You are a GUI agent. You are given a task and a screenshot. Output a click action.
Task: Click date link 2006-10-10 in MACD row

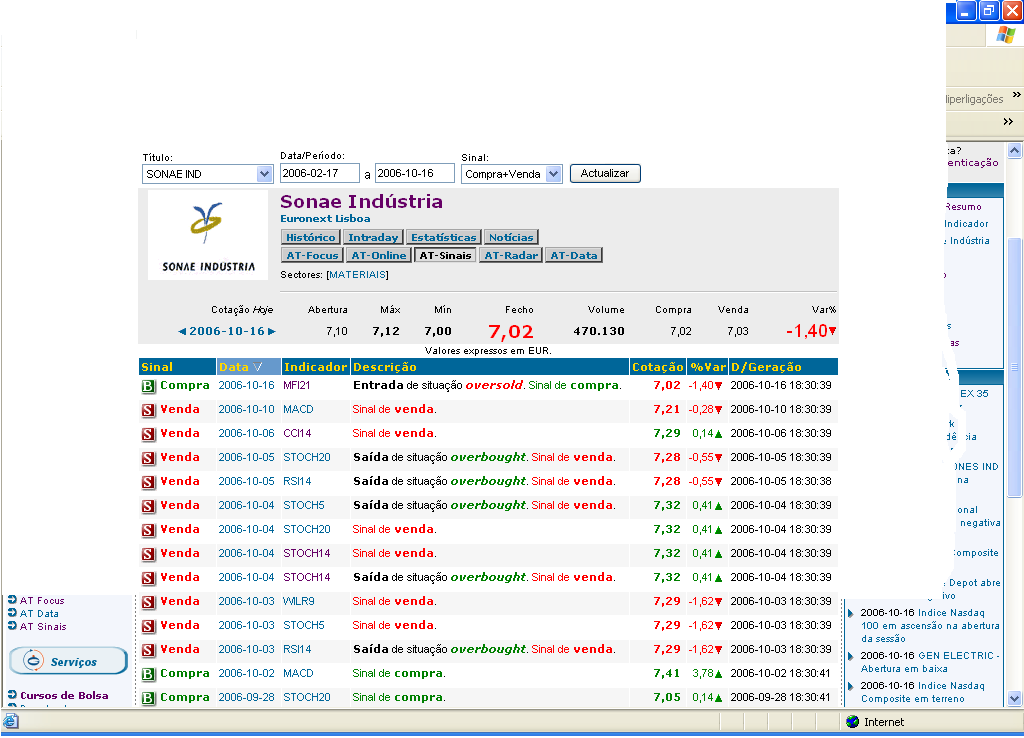point(246,409)
